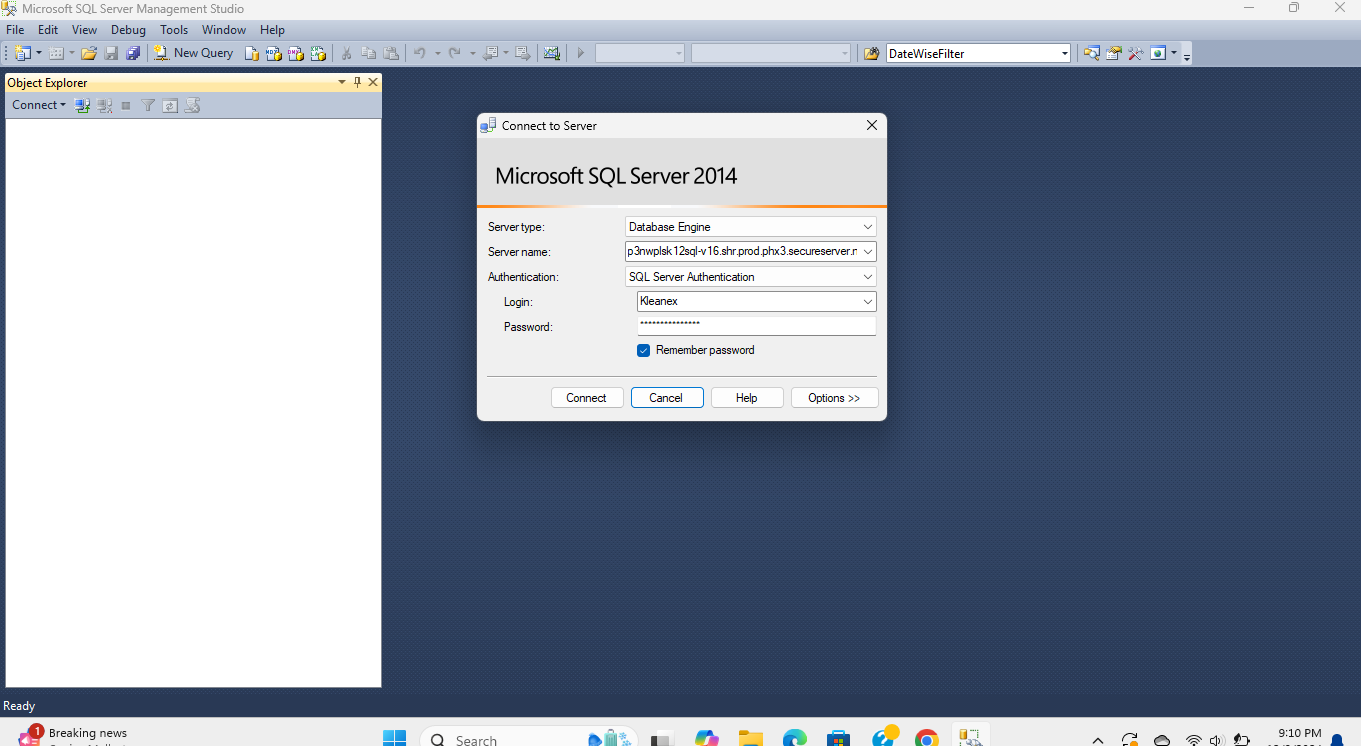Image resolution: width=1361 pixels, height=746 pixels.
Task: Click the New Project toolbar icon
Action: pyautogui.click(x=23, y=53)
